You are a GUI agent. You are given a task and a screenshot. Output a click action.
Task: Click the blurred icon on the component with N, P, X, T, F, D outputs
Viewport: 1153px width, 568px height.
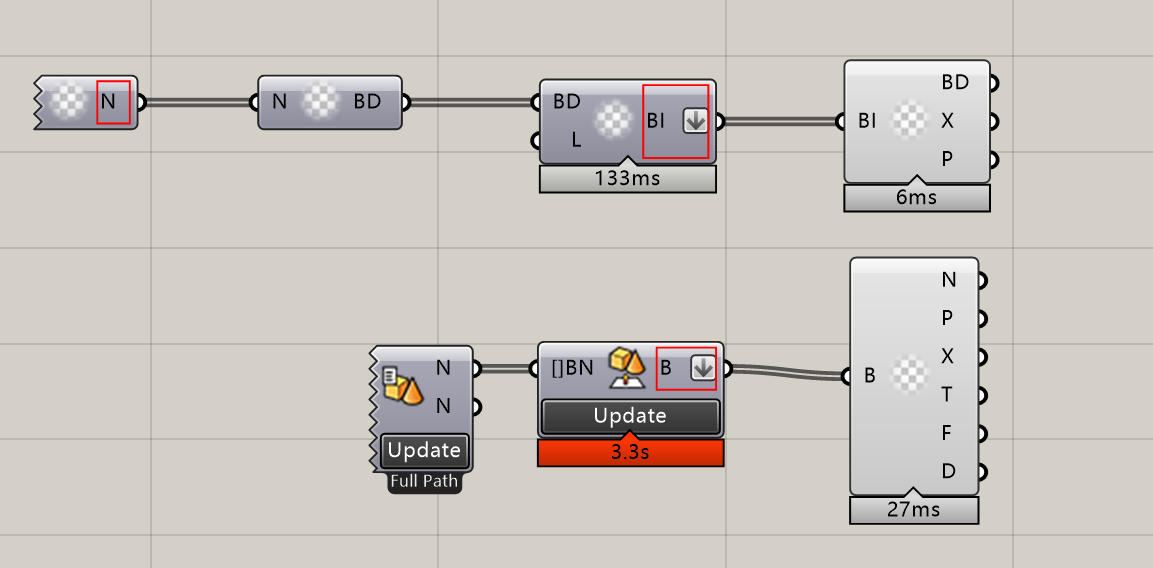tap(910, 375)
